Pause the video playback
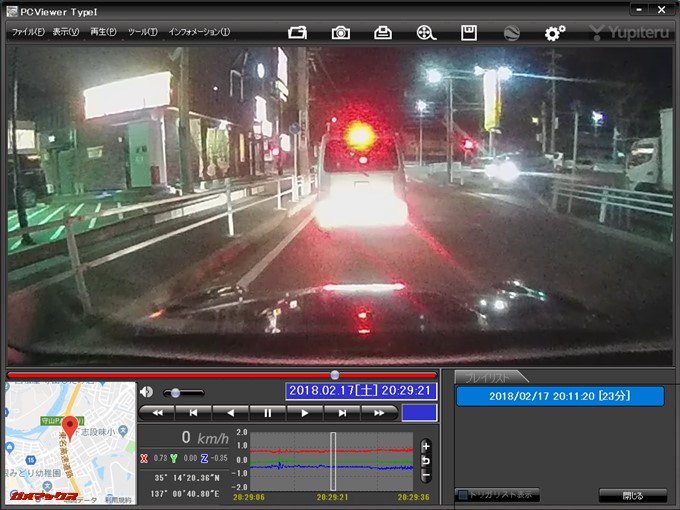Viewport: 680px width, 510px height. point(268,412)
